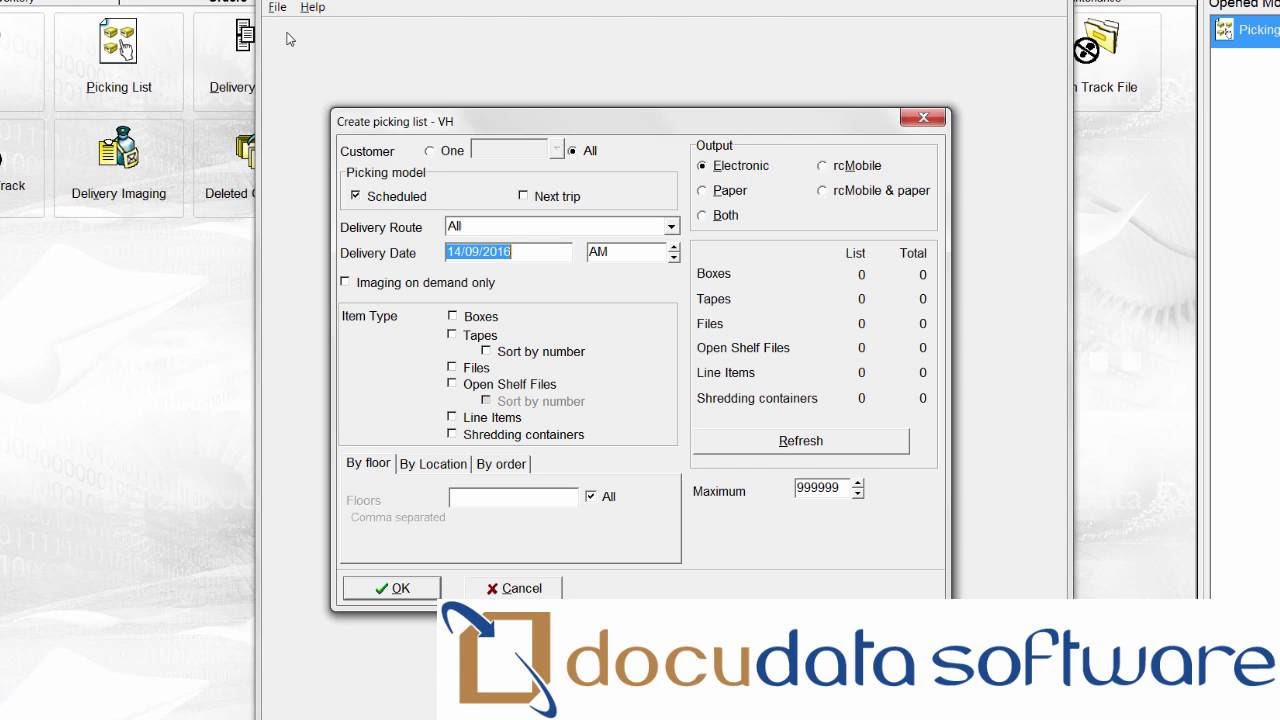Confirm the picking list with OK

click(392, 588)
